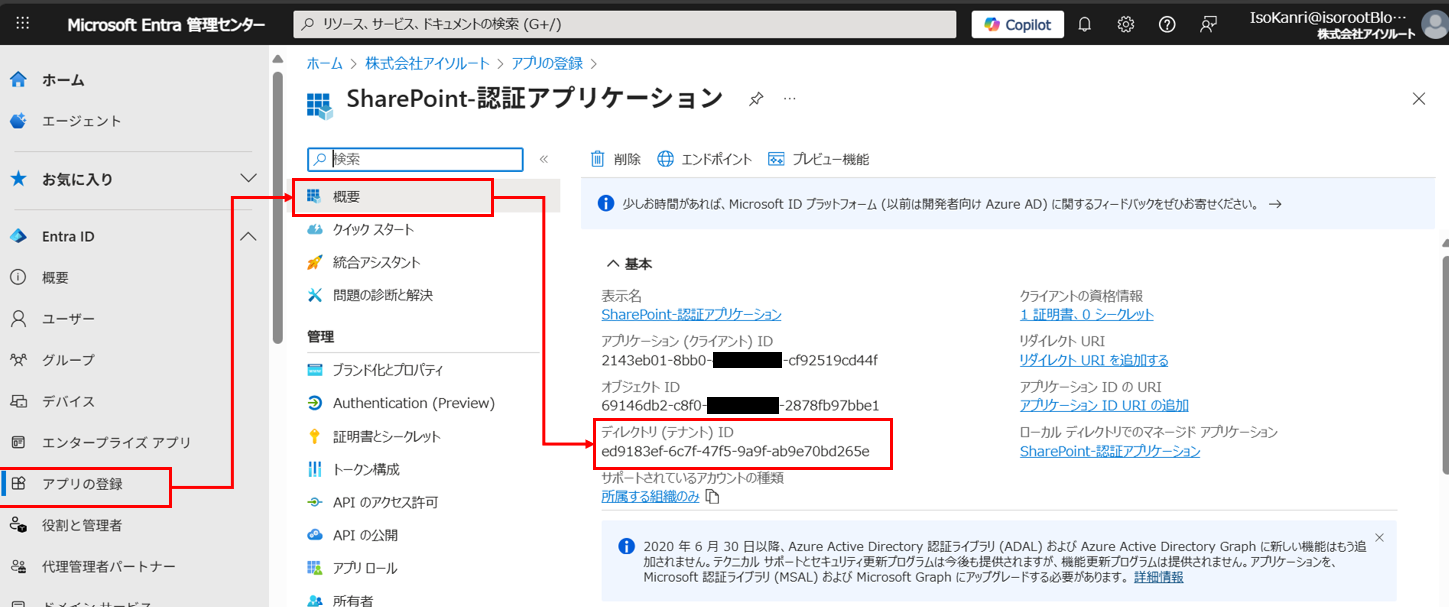This screenshot has width=1449, height=607.
Task: Click the デバイス icon in sidebar
Action: click(x=18, y=401)
